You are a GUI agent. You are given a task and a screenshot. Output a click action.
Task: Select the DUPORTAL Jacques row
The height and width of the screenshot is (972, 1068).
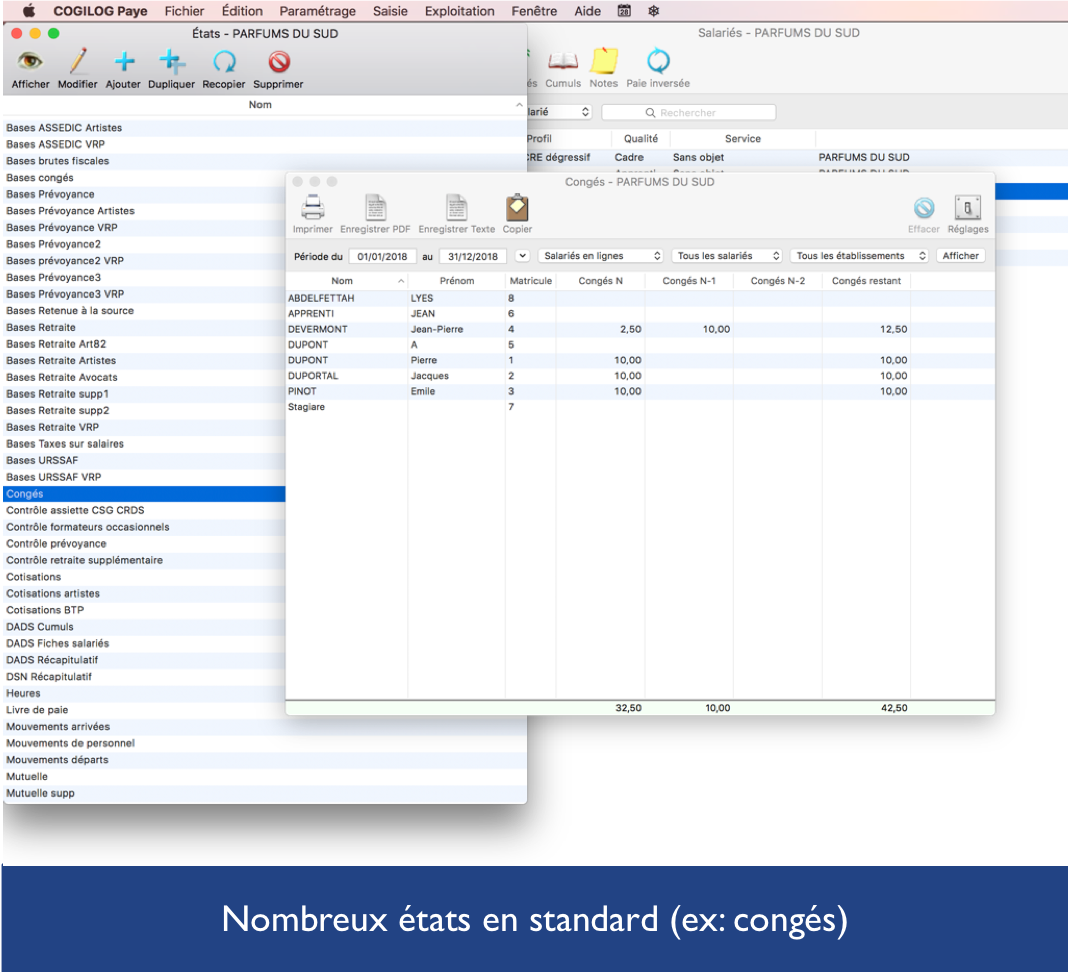coord(640,376)
